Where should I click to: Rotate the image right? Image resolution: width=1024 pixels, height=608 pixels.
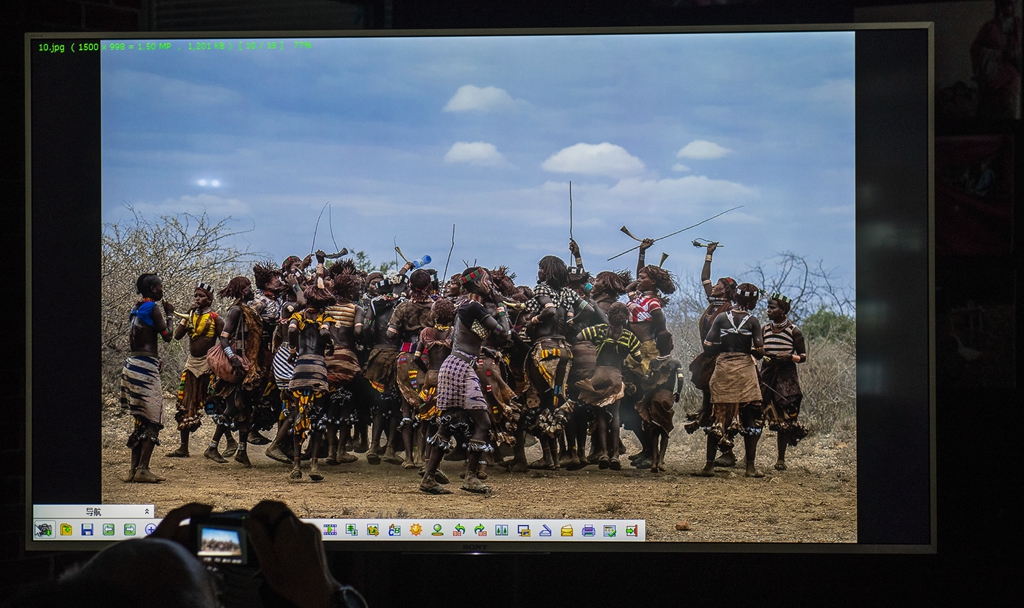[x=480, y=530]
